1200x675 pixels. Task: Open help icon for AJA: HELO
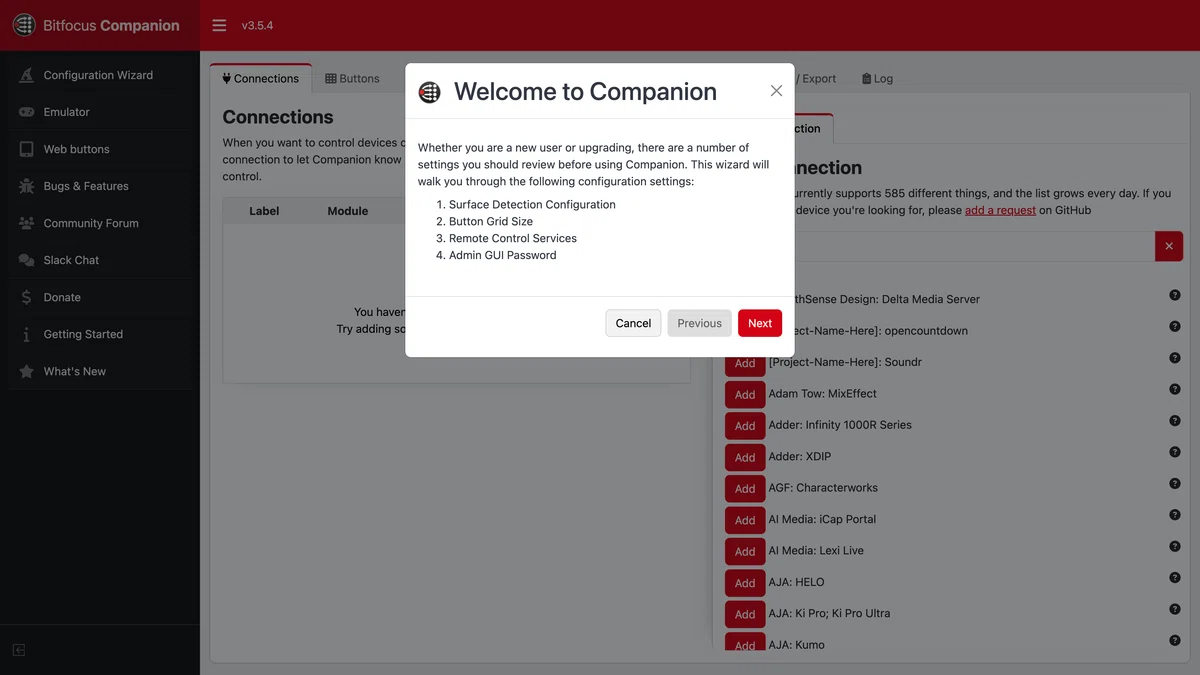coord(1175,577)
